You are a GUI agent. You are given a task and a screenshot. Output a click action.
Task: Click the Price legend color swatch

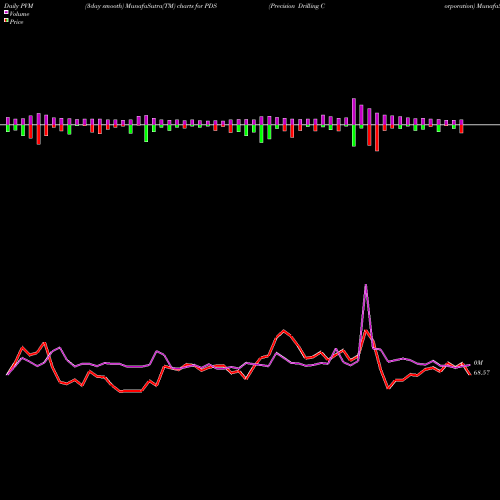point(6,21)
